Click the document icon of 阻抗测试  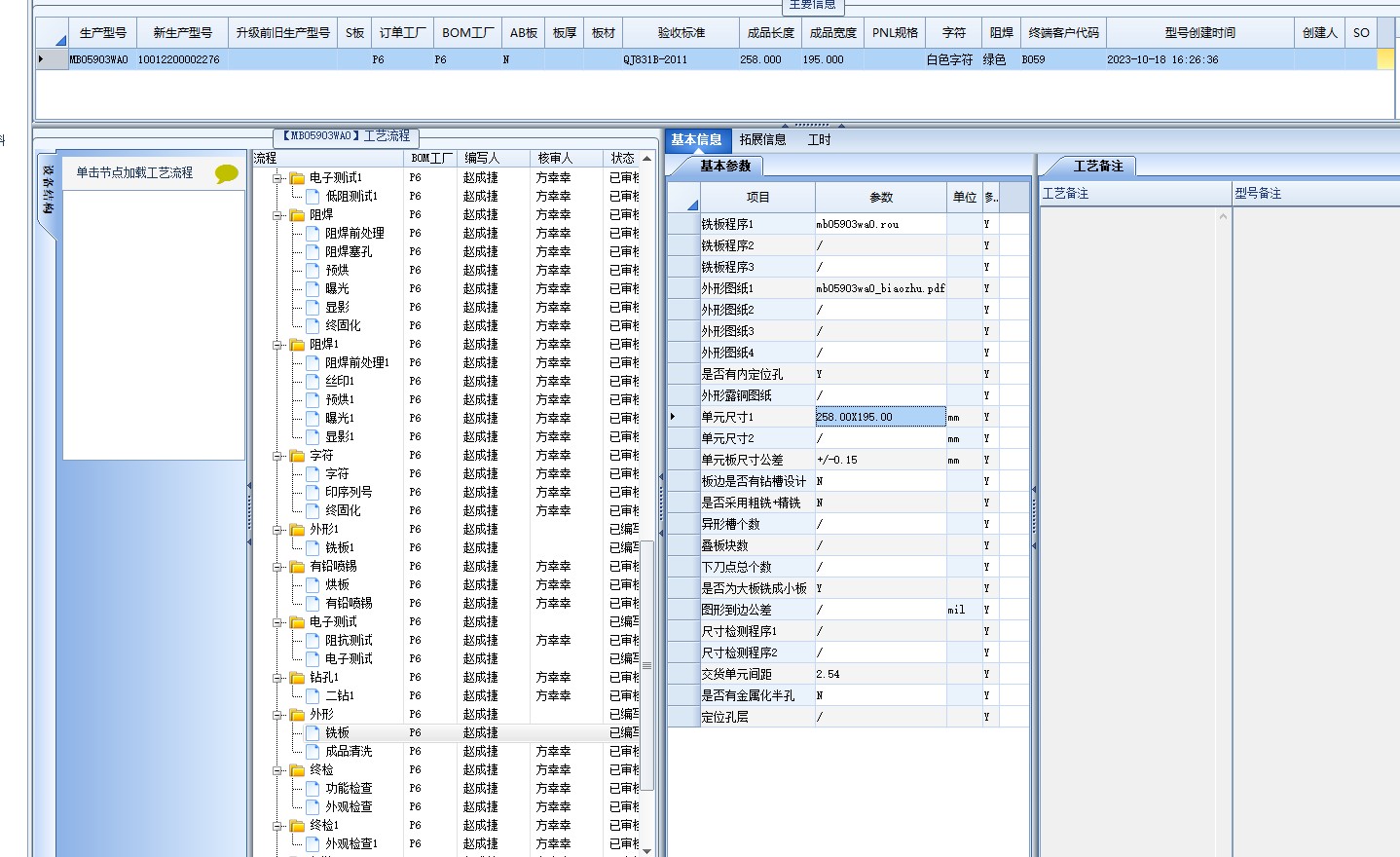point(313,641)
